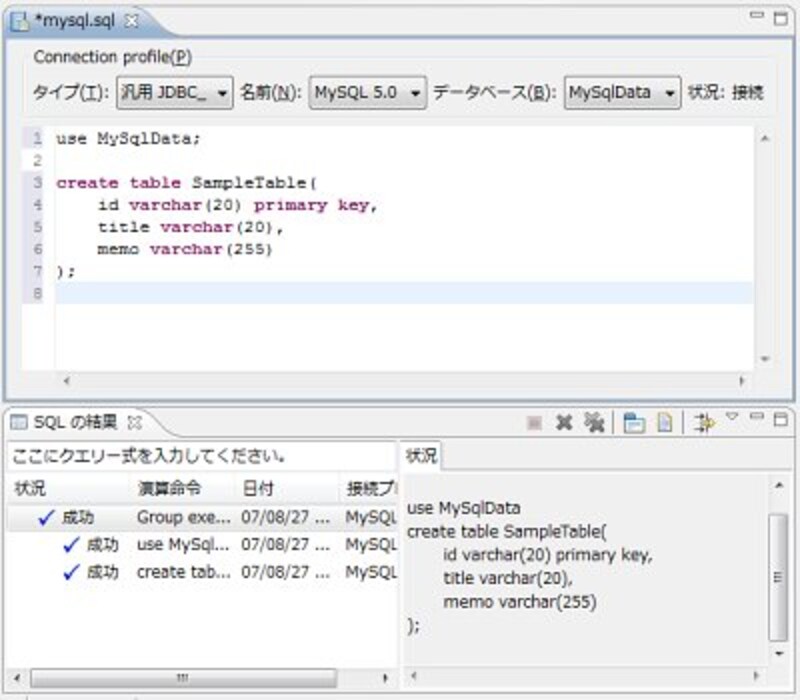Open the タイプ dropdown showing 汎用 JDBC
This screenshot has width=800, height=700.
pyautogui.click(x=175, y=92)
